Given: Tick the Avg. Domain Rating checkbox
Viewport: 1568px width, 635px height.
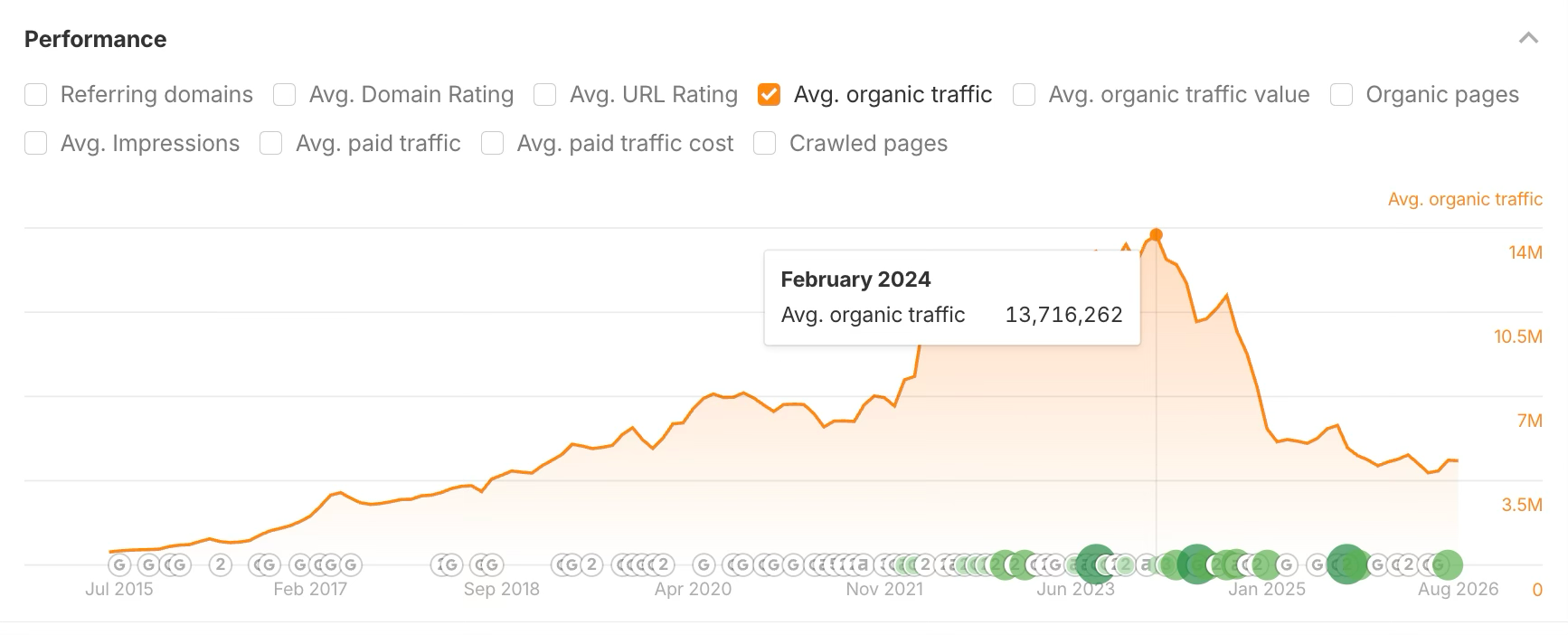Looking at the screenshot, I should tap(285, 95).
